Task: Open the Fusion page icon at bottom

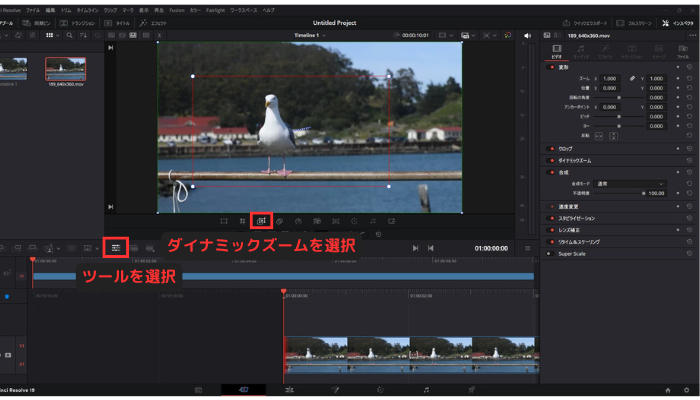Action: [335, 390]
